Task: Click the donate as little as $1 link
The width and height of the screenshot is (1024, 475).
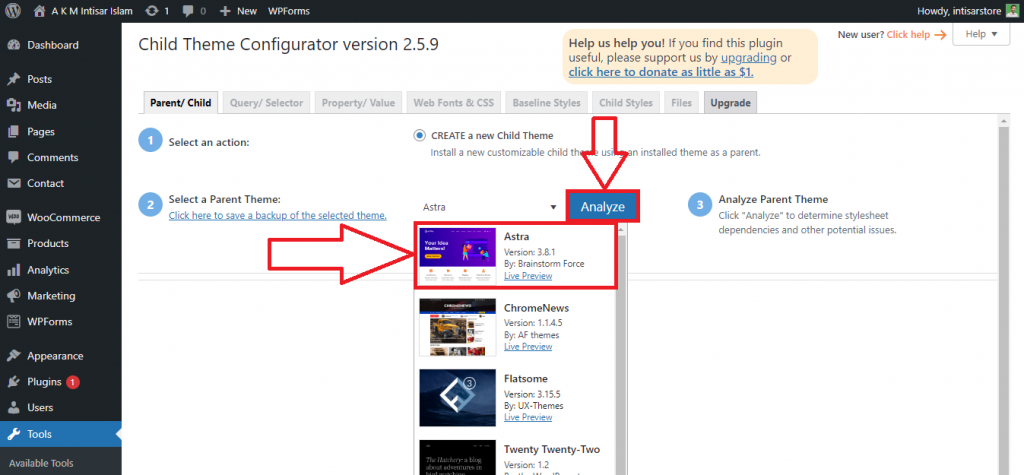Action: pyautogui.click(x=661, y=72)
